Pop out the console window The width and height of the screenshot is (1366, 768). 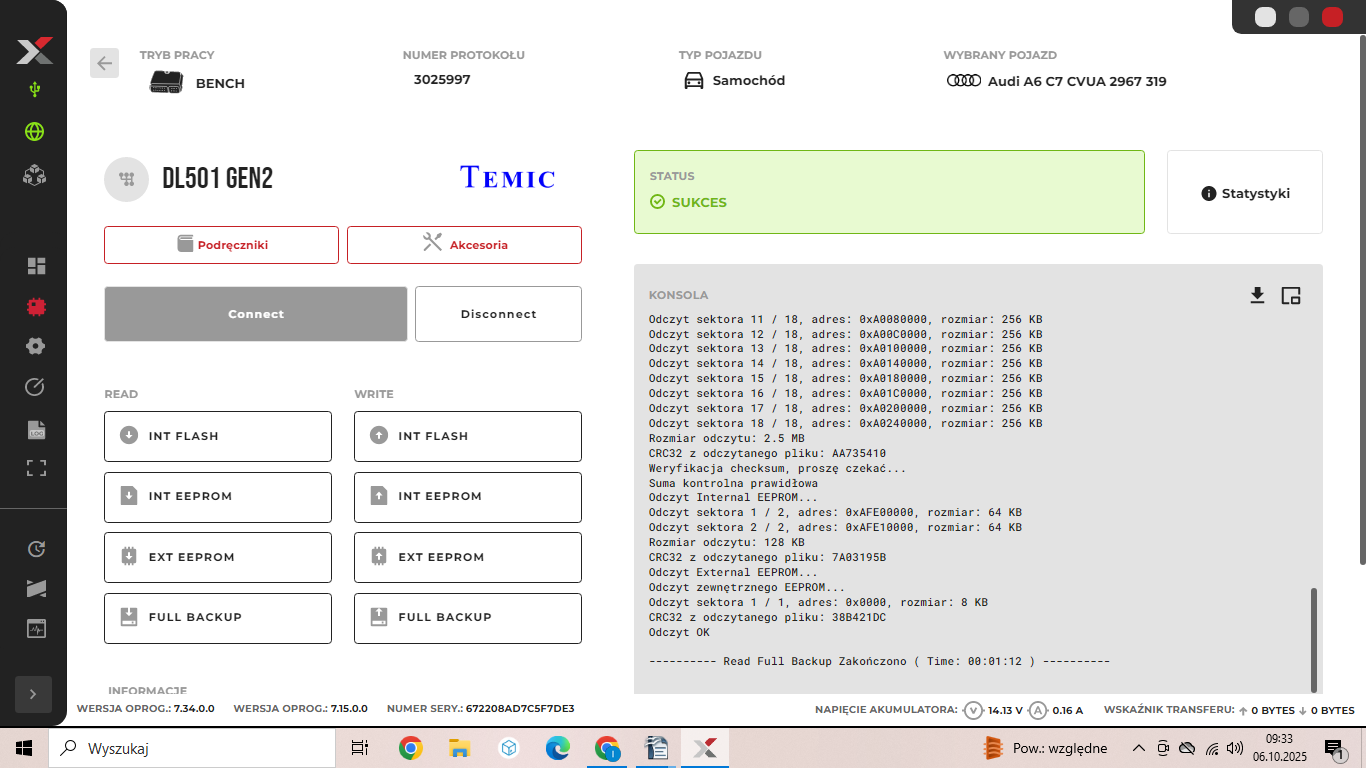[1291, 295]
